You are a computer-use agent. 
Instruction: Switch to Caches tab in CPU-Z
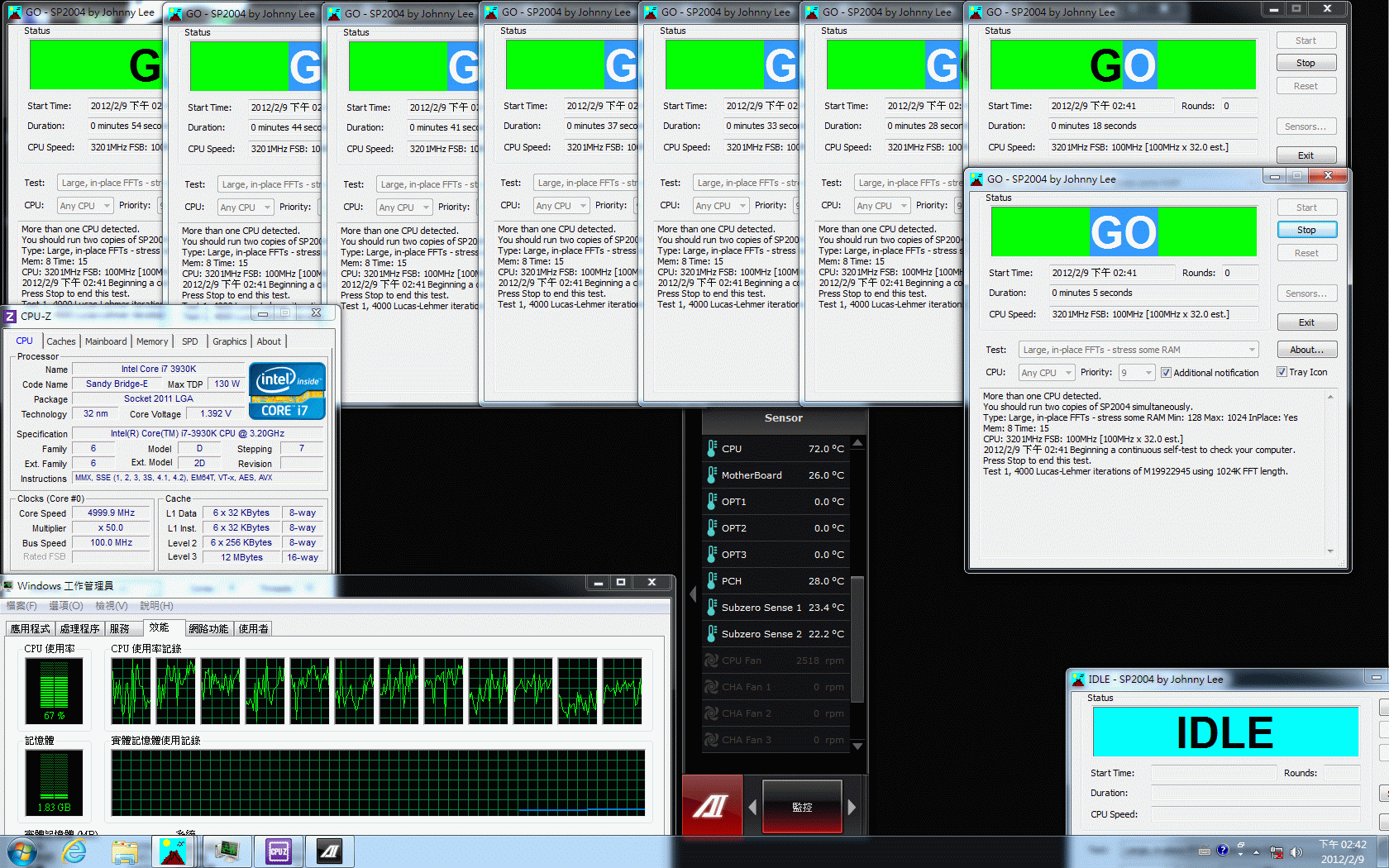click(x=60, y=341)
